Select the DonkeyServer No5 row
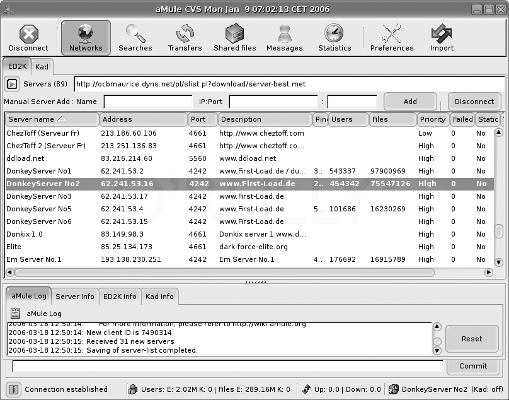Screen dimensions: 509x400 (249, 209)
